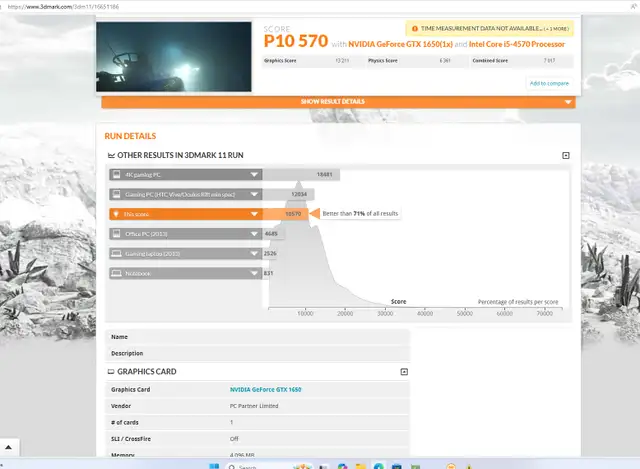Click the card icon beside Graphics Card heading
The height and width of the screenshot is (469, 640).
[111, 371]
